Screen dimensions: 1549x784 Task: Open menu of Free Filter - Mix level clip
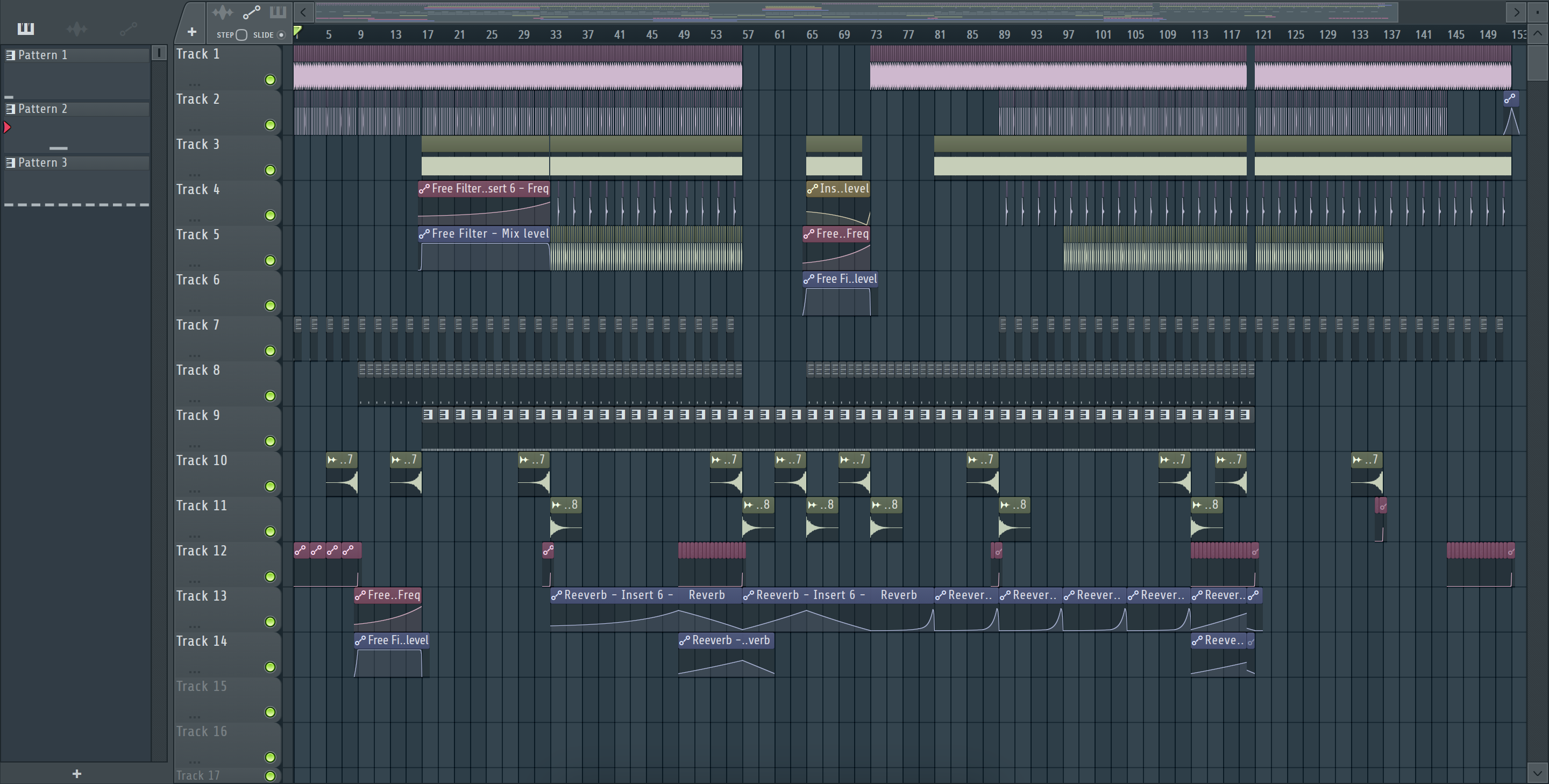point(424,234)
